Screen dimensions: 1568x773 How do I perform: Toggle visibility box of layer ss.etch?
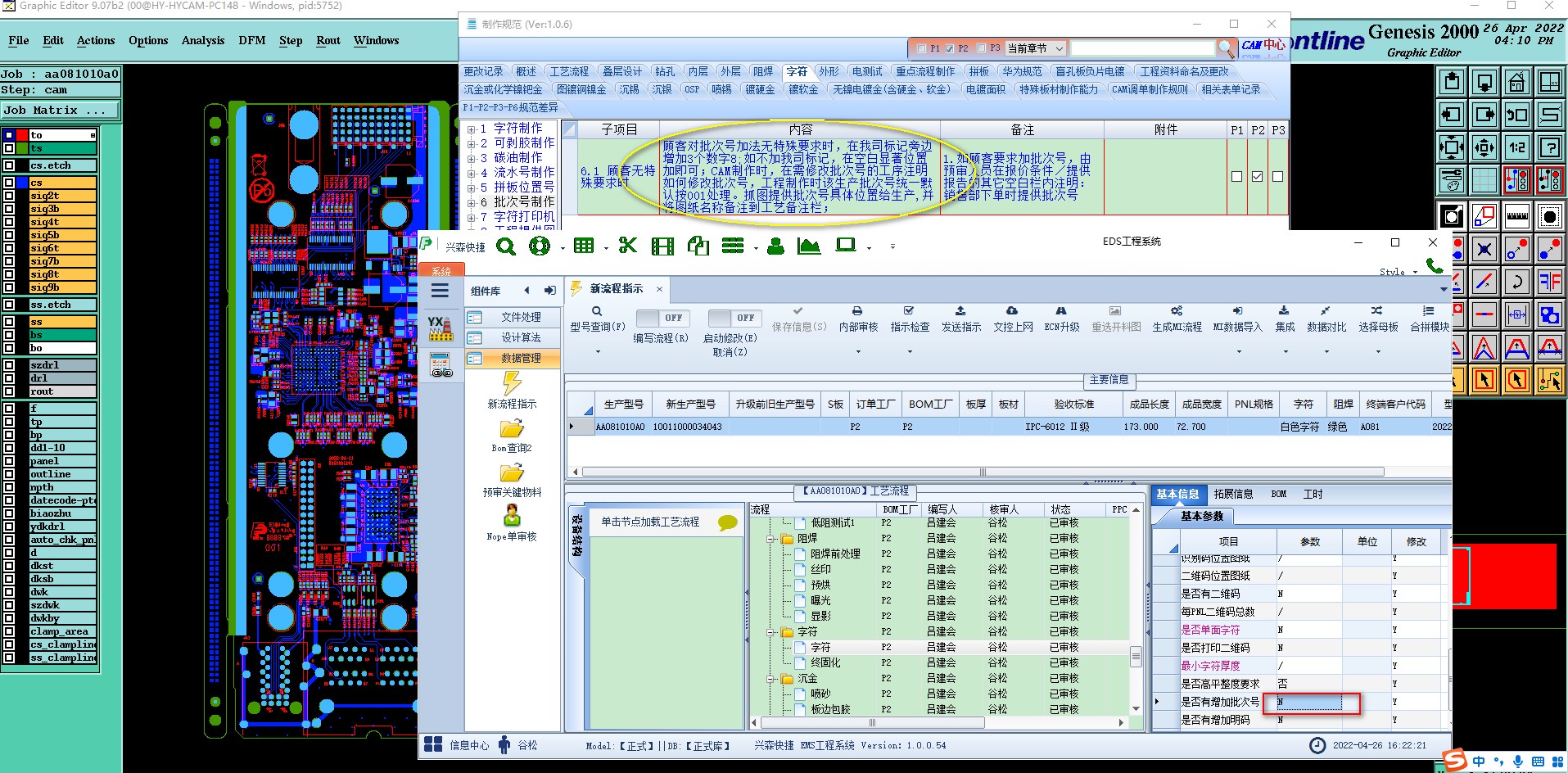click(9, 305)
